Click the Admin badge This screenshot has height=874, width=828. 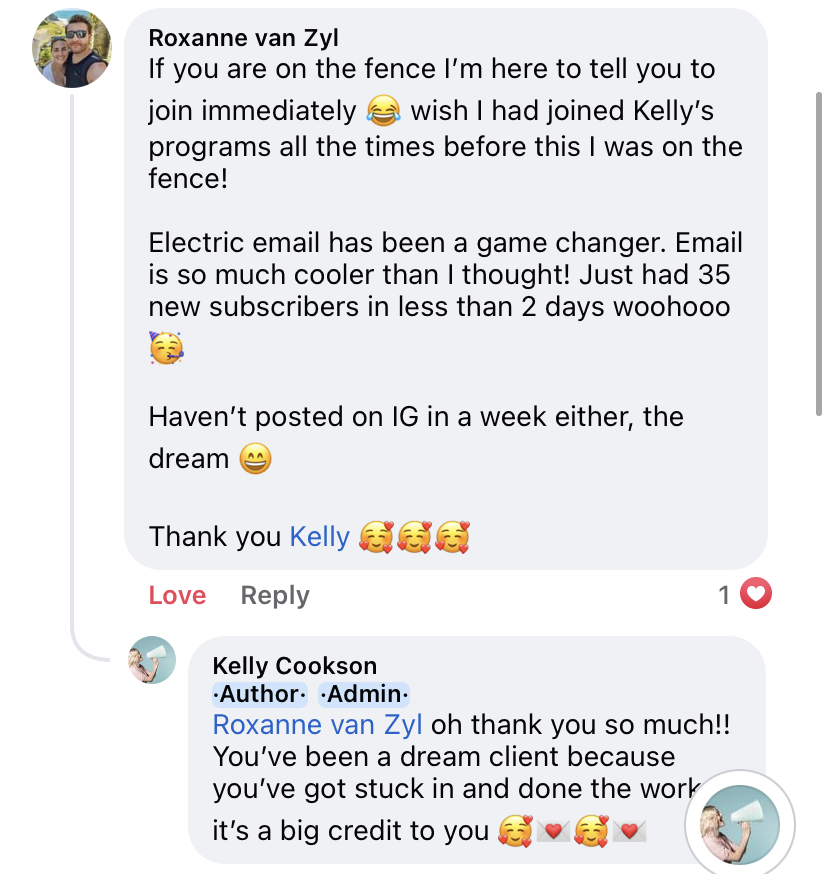[364, 694]
